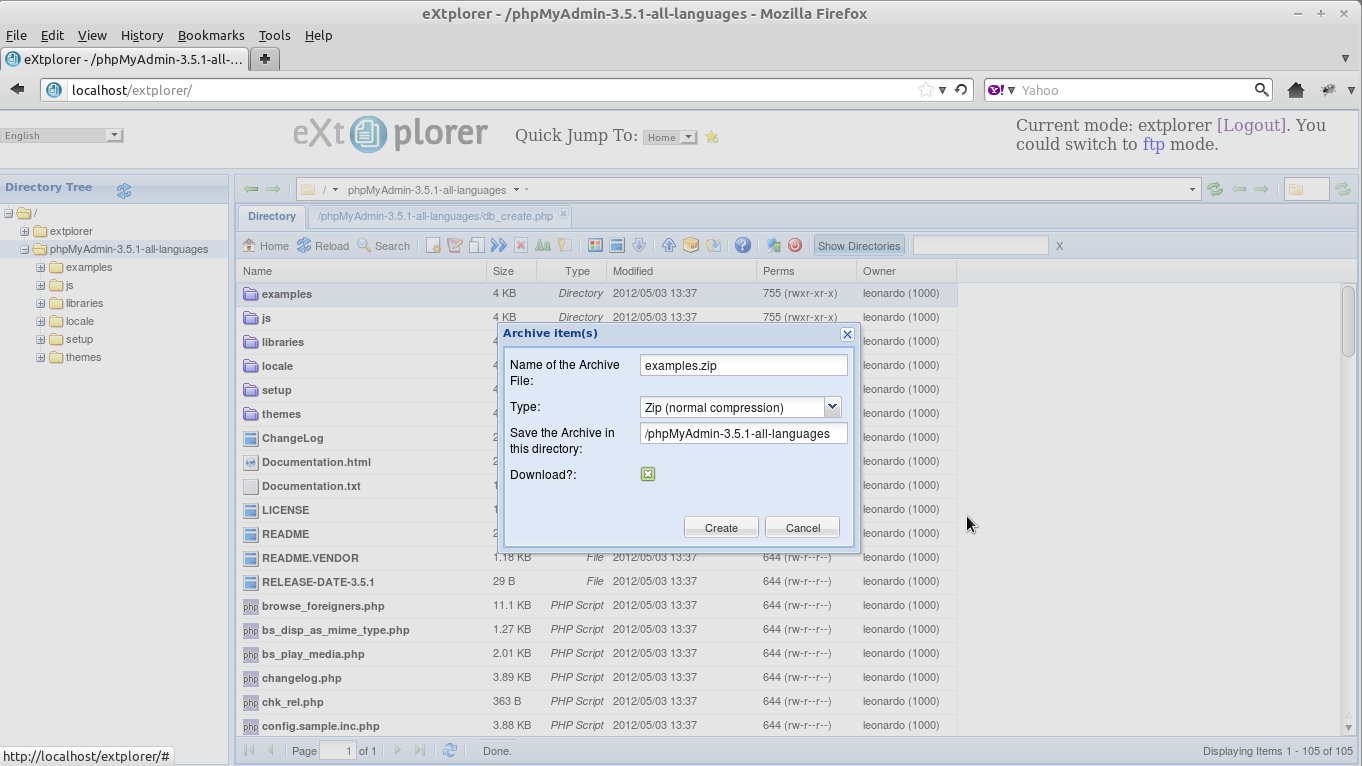
Task: Click the Create button
Action: pyautogui.click(x=721, y=528)
